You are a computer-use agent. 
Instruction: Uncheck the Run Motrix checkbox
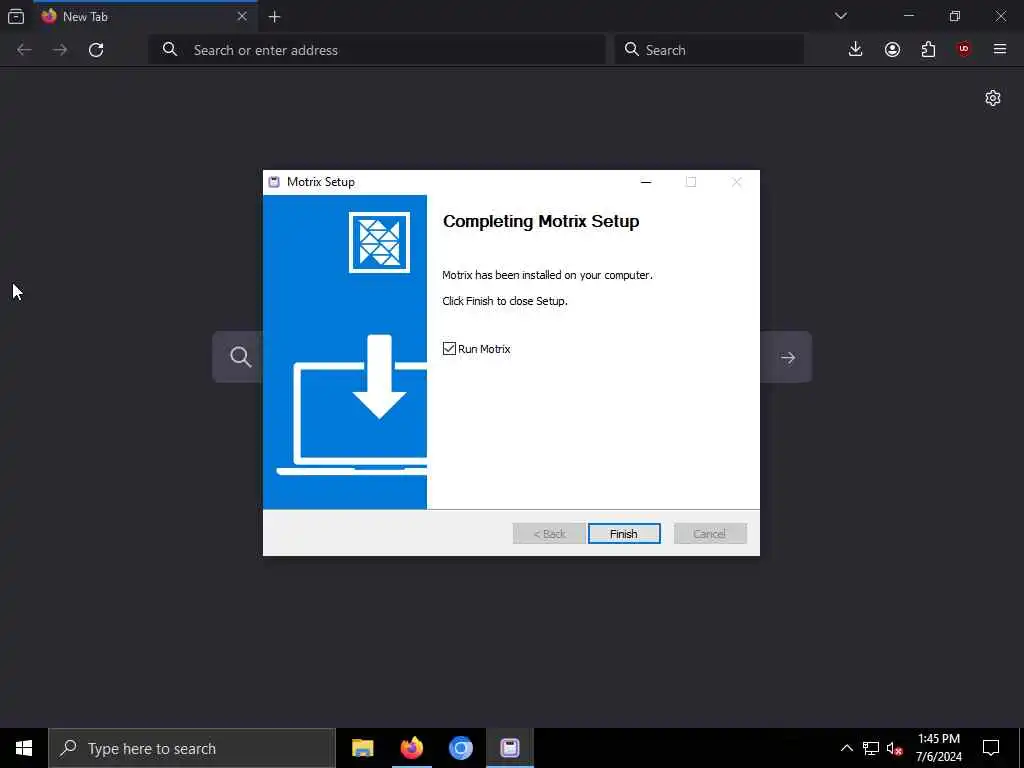(449, 349)
